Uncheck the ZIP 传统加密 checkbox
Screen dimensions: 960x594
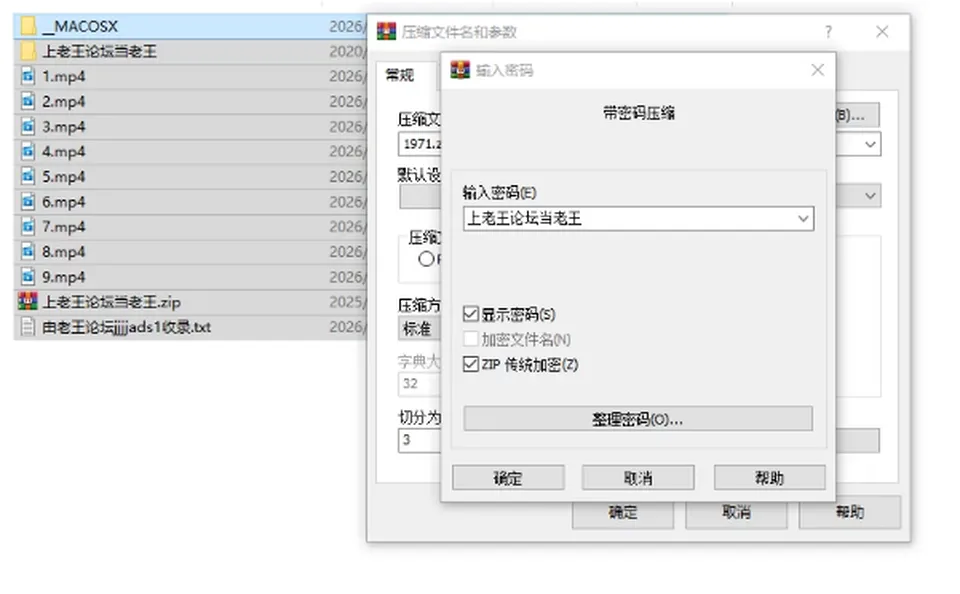[x=471, y=364]
